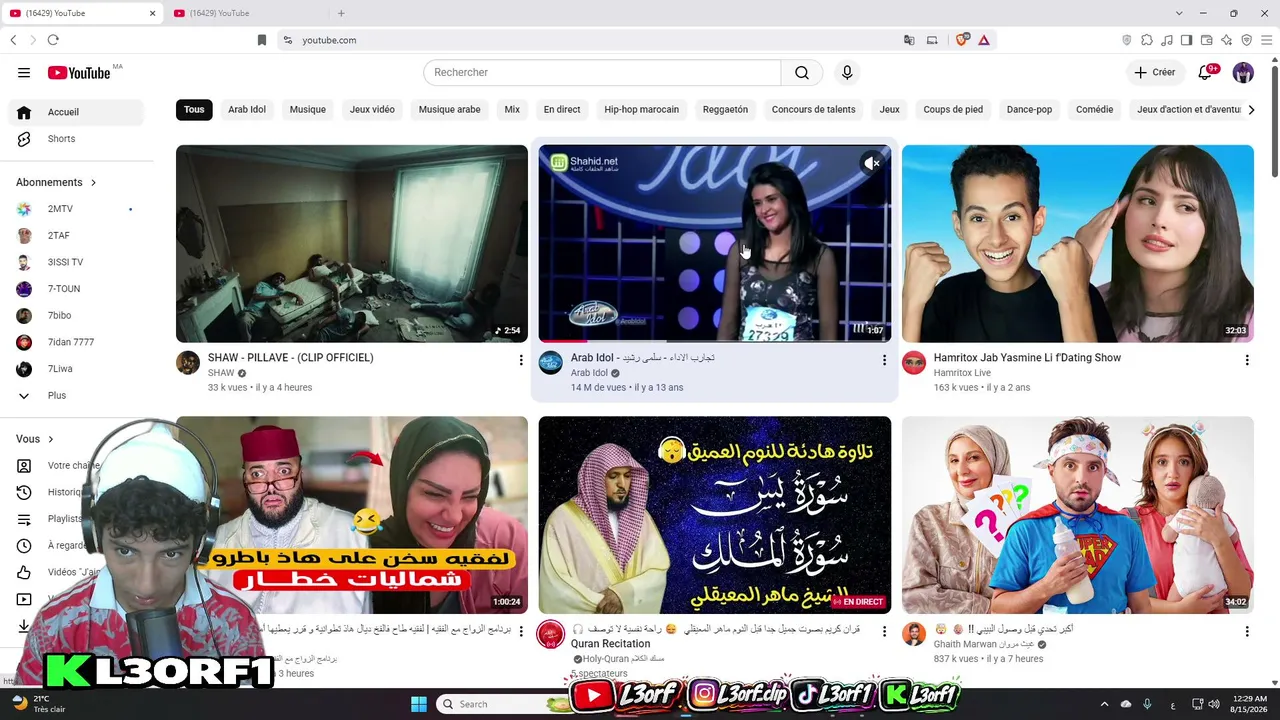
Task: Play the Hamritox Dating Show thumbnail
Action: 1078,244
